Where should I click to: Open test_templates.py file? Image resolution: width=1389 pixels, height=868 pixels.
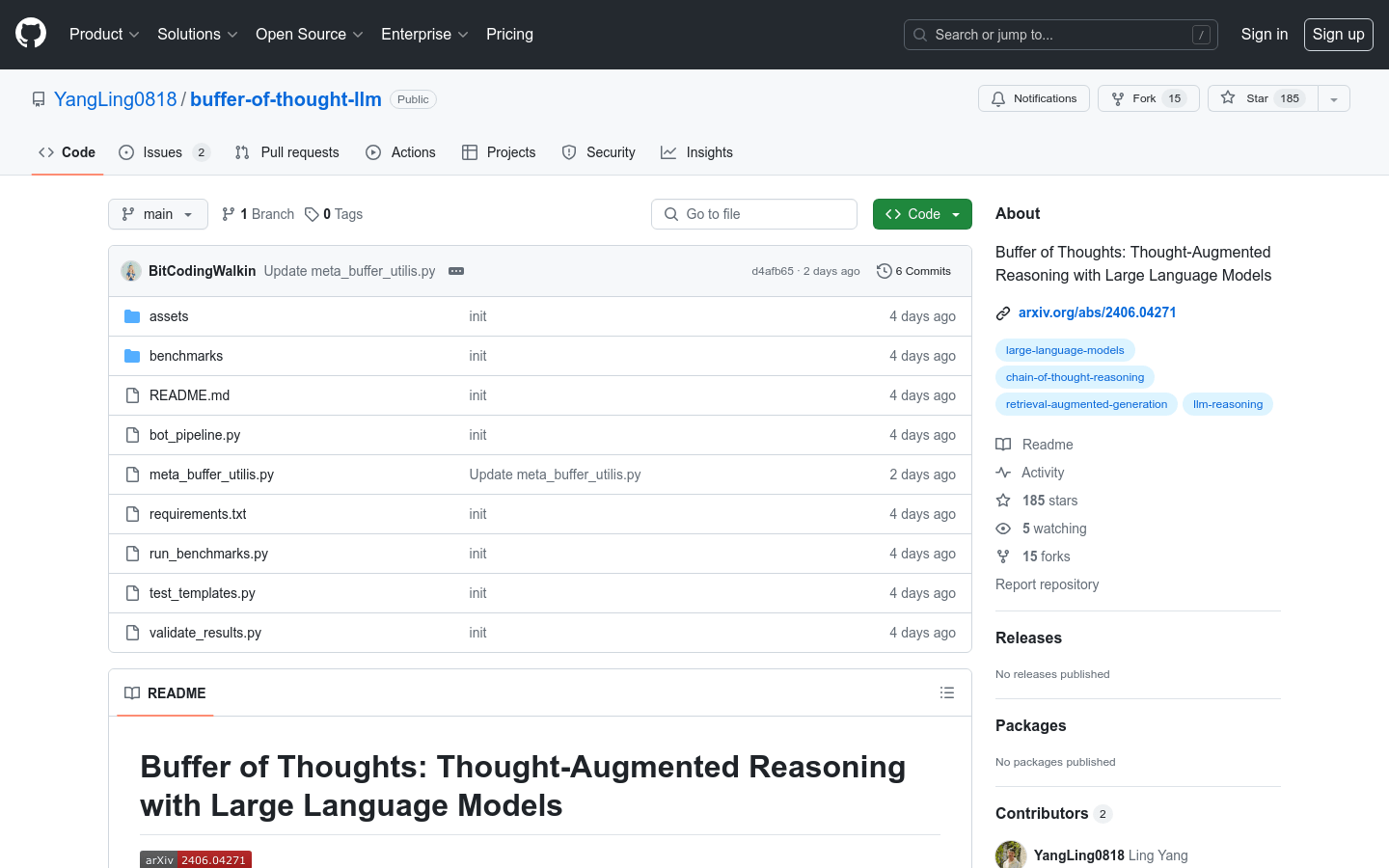pos(203,593)
